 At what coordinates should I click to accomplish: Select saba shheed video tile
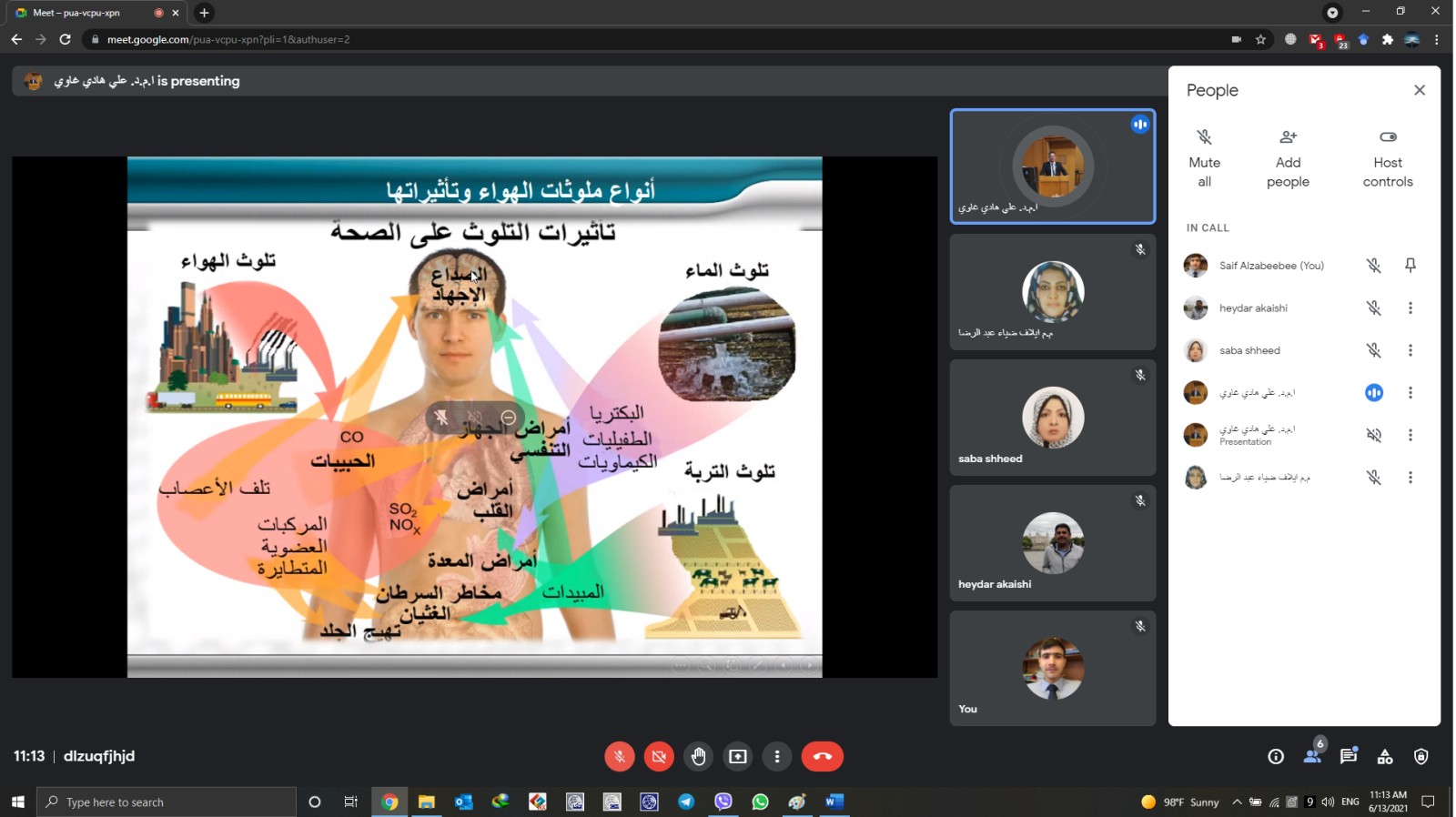tap(1053, 418)
